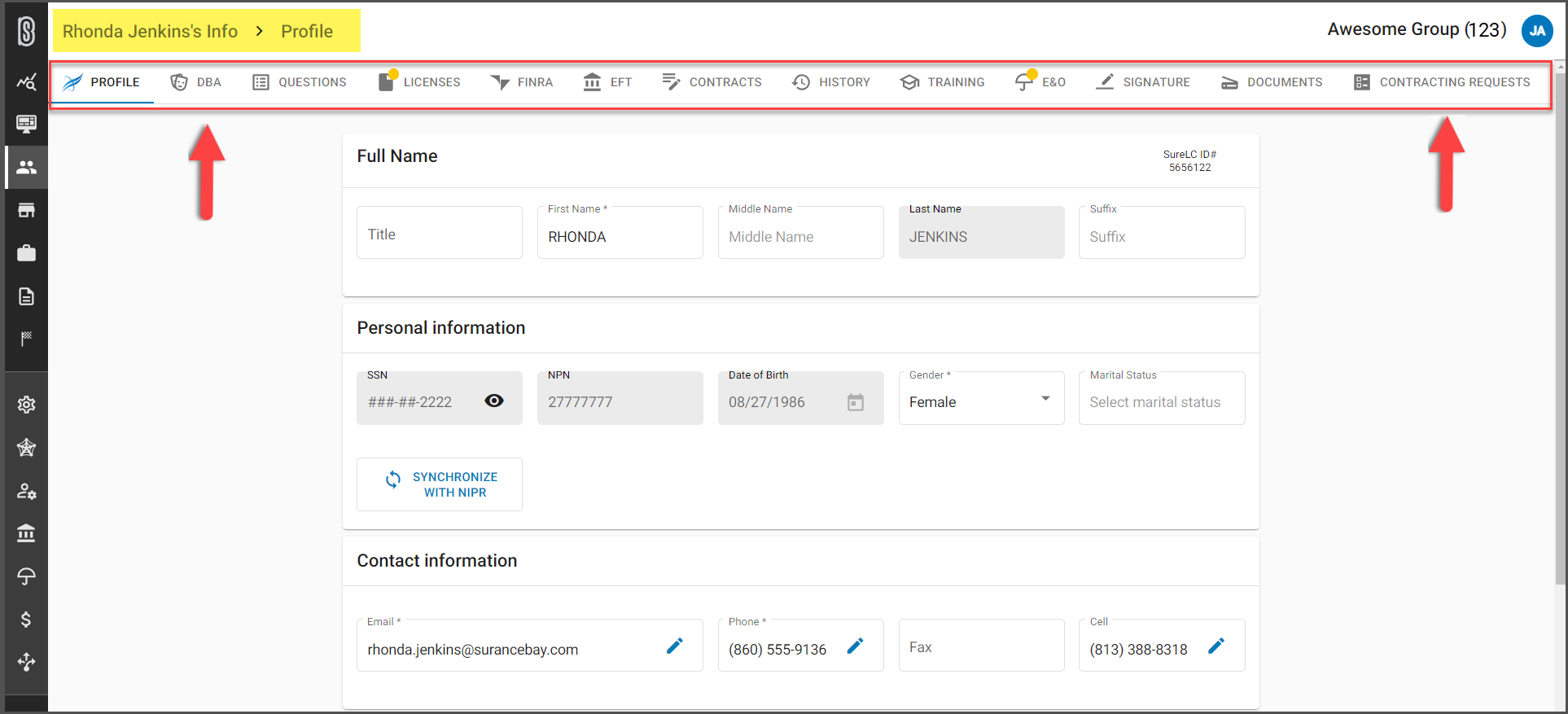The width and height of the screenshot is (1568, 714).
Task: Open the flag icon in sidebar
Action: (x=26, y=339)
